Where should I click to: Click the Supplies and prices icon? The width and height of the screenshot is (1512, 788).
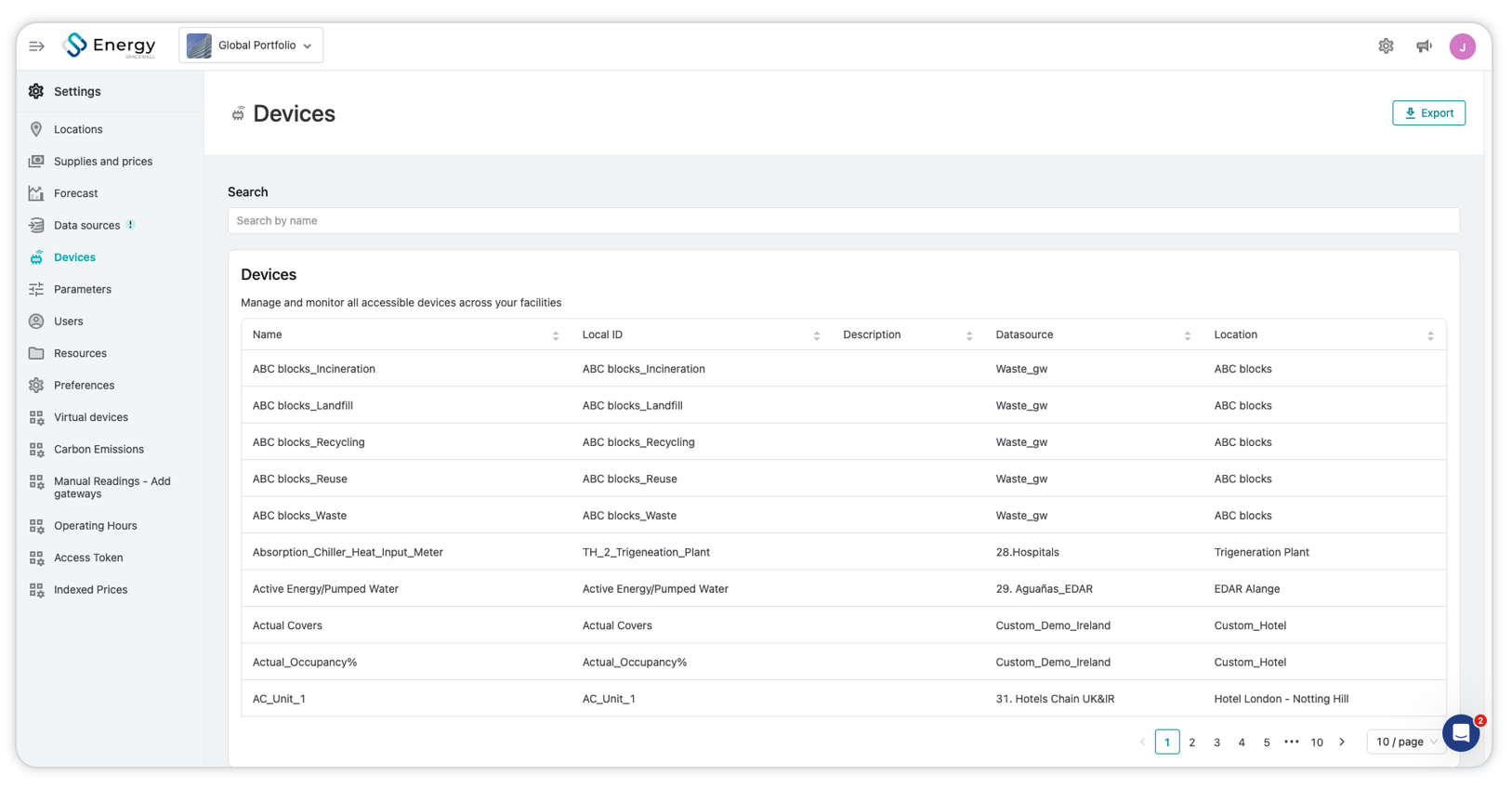(x=36, y=161)
